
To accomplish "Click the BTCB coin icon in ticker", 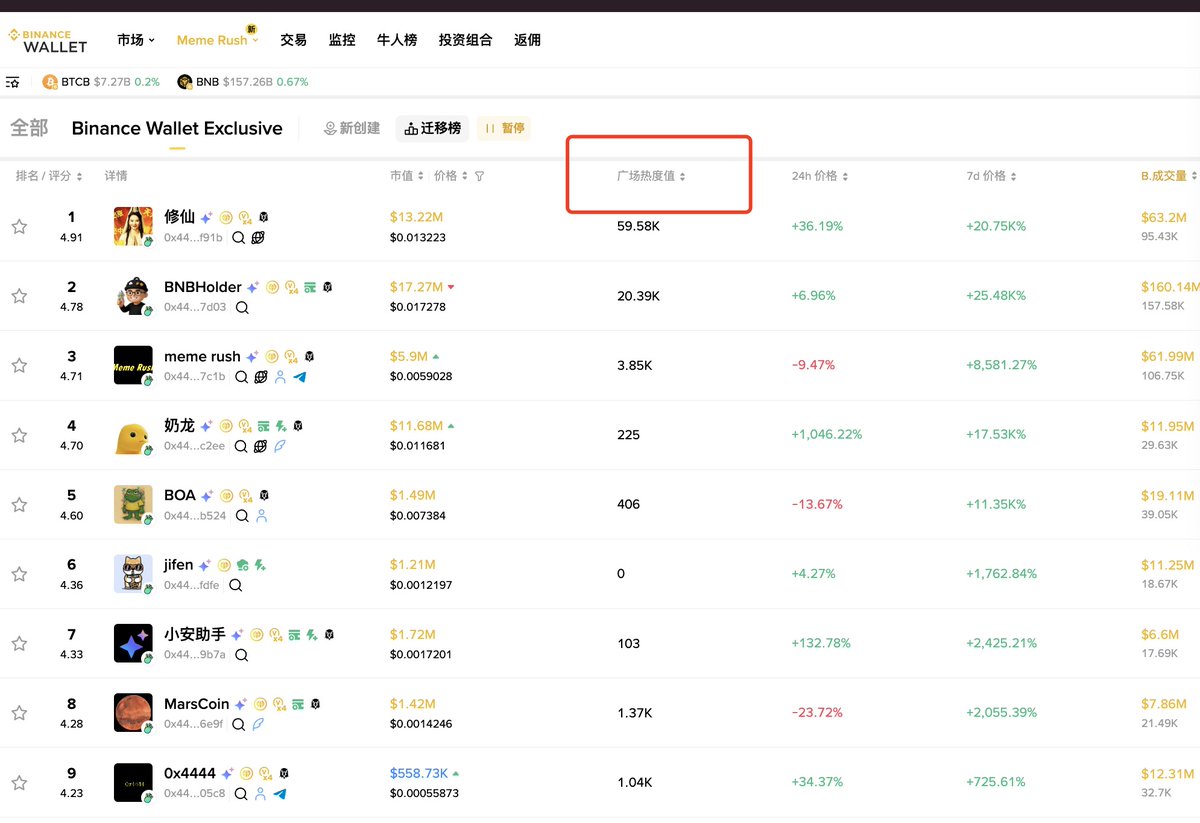I will pyautogui.click(x=50, y=82).
